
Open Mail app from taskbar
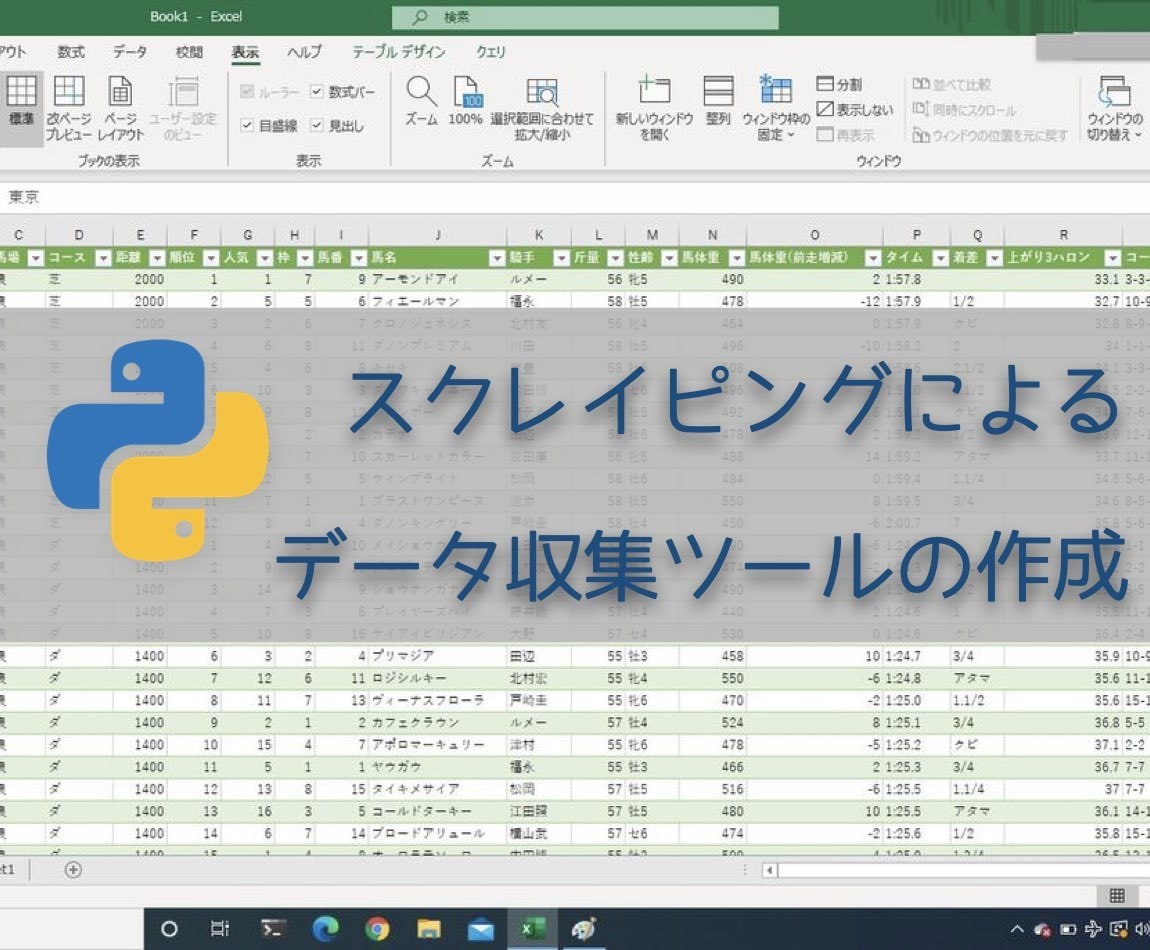pos(481,930)
